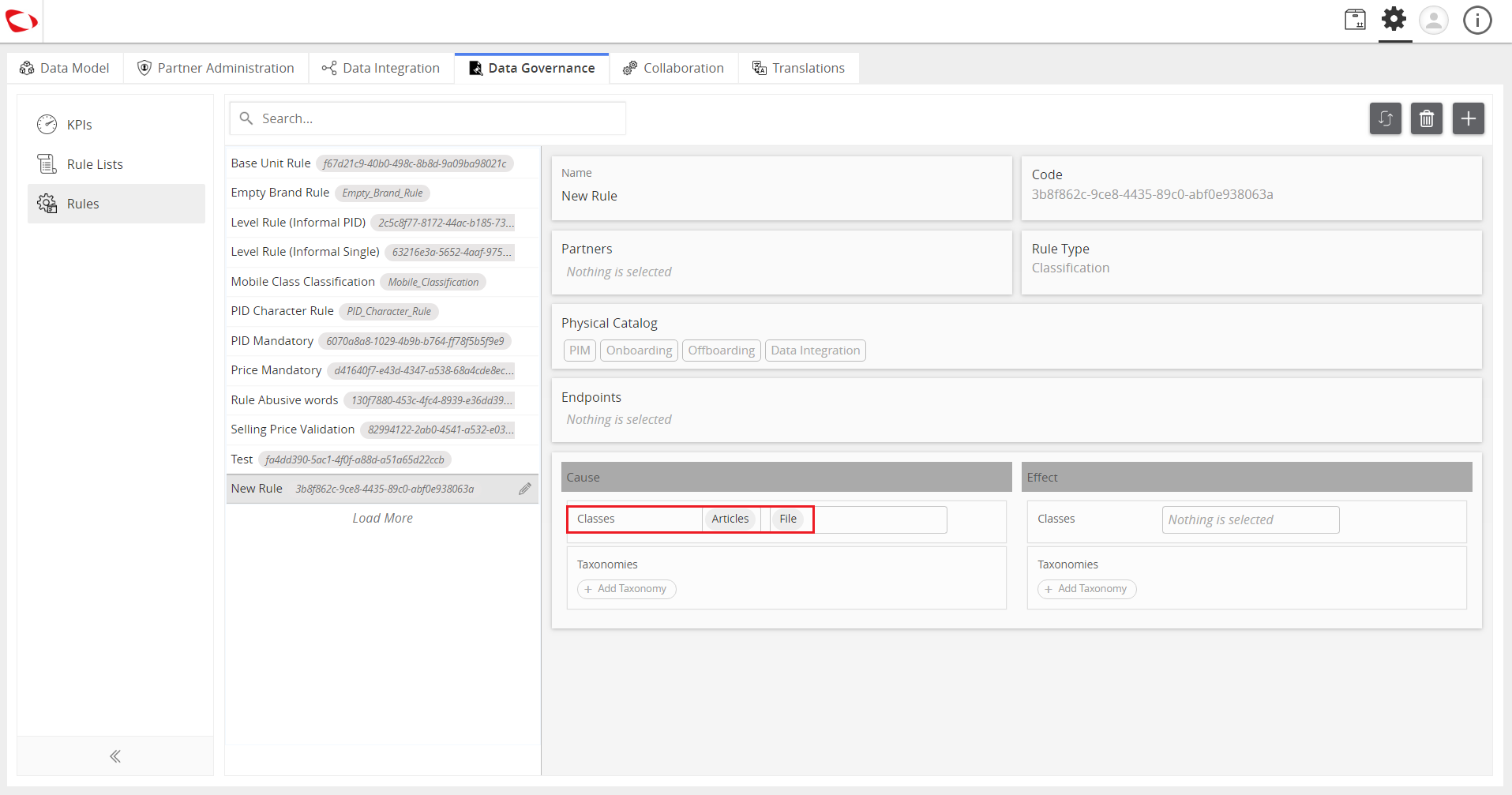Click the search magnifier icon
Screen dimensions: 1512x795
[246, 118]
